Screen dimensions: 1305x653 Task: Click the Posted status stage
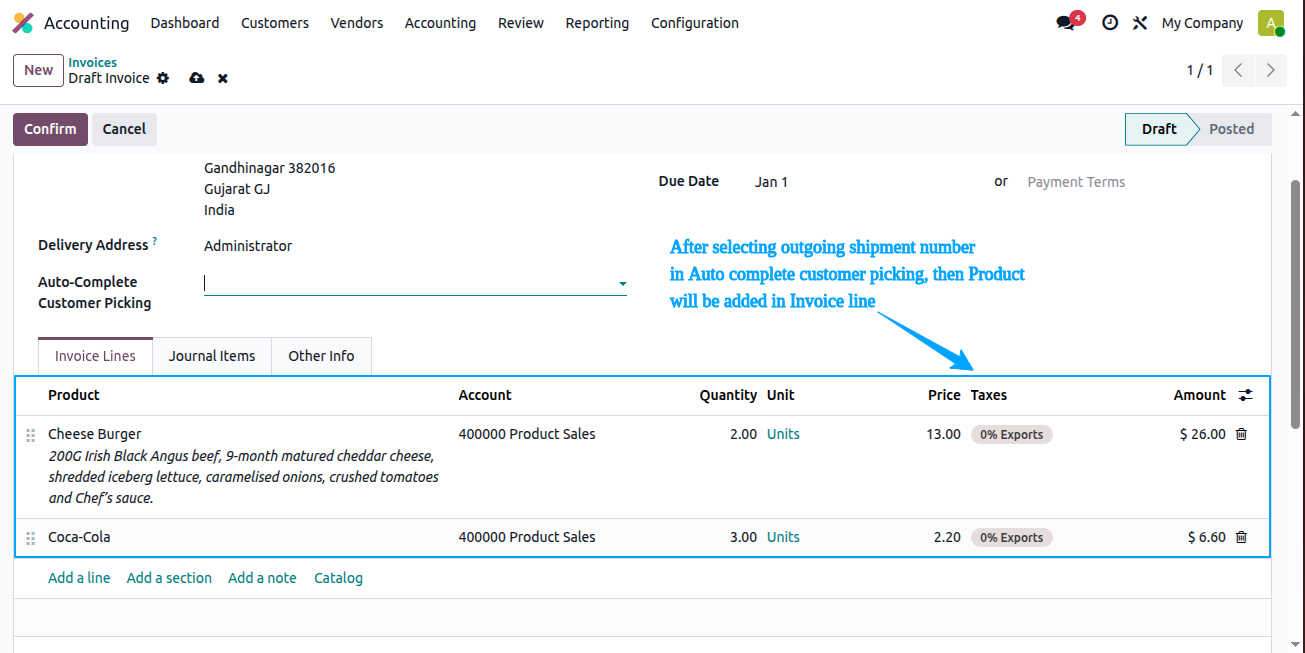[1231, 129]
